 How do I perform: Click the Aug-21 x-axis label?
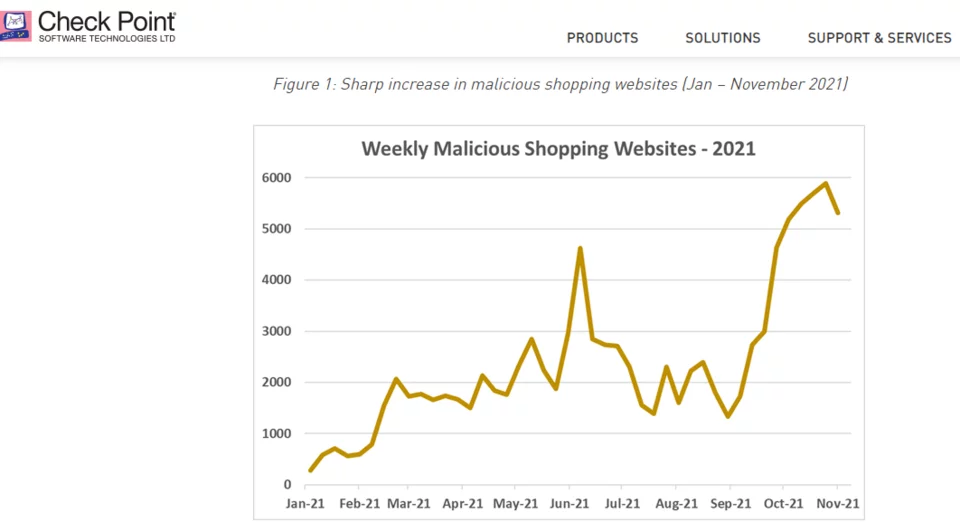pos(677,503)
